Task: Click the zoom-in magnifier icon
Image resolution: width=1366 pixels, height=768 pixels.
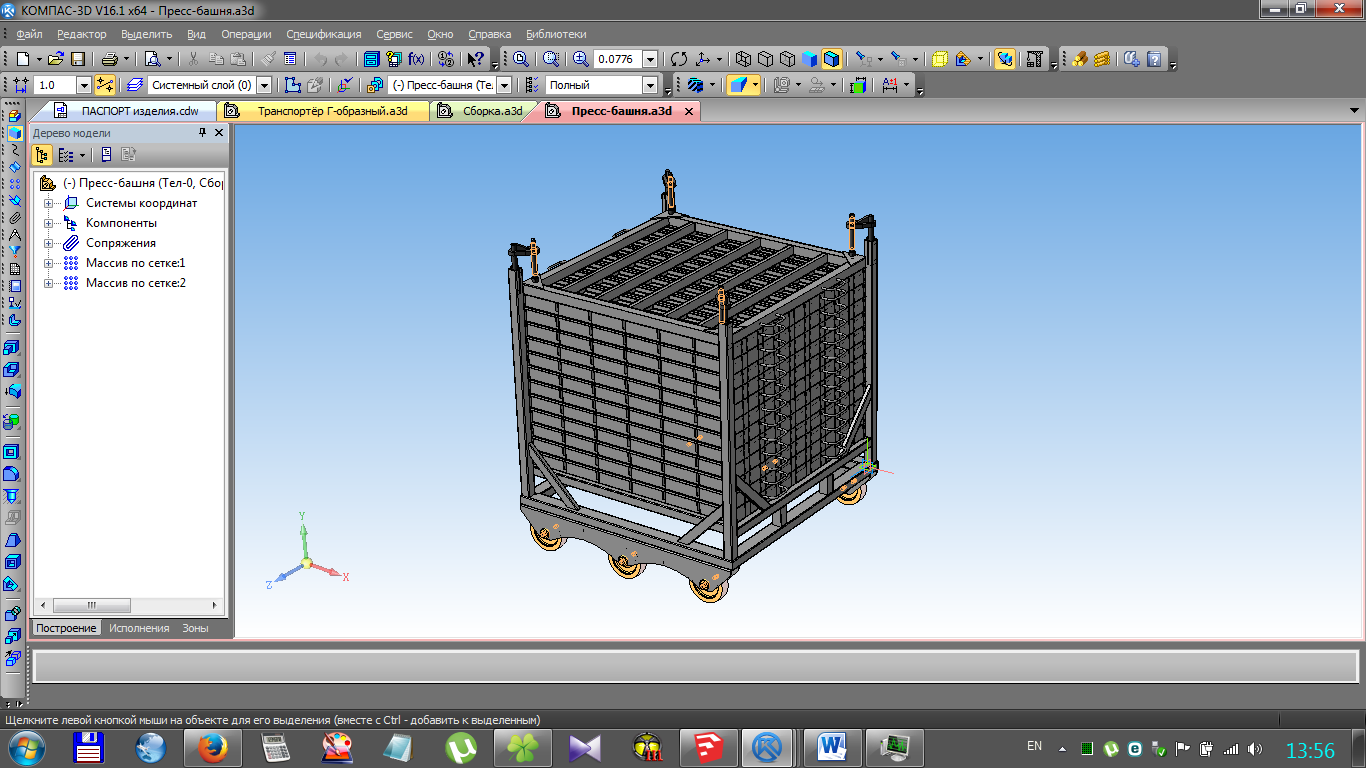Action: (x=580, y=59)
